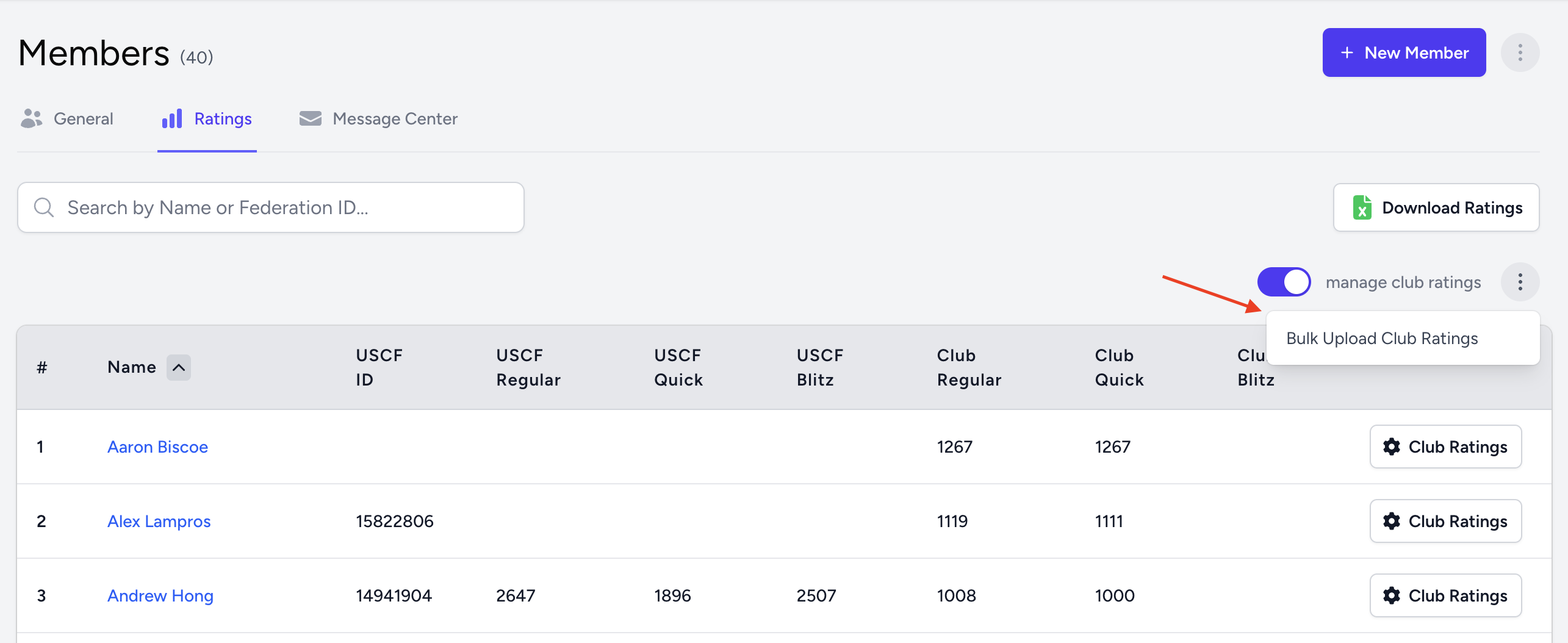Click the search magnifying glass icon
The width and height of the screenshot is (1568, 643).
(44, 207)
